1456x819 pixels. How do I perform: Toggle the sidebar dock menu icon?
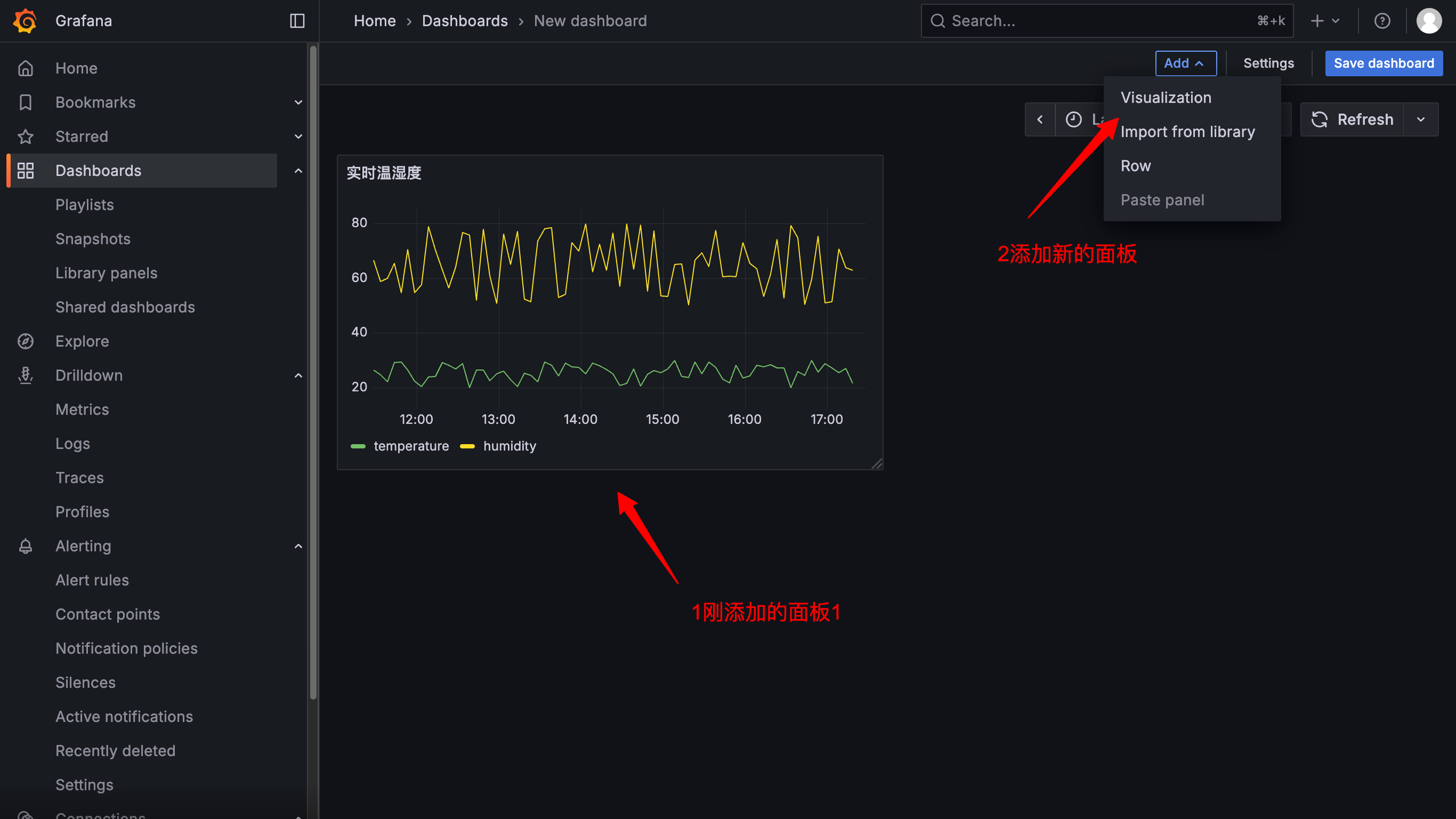click(x=297, y=21)
